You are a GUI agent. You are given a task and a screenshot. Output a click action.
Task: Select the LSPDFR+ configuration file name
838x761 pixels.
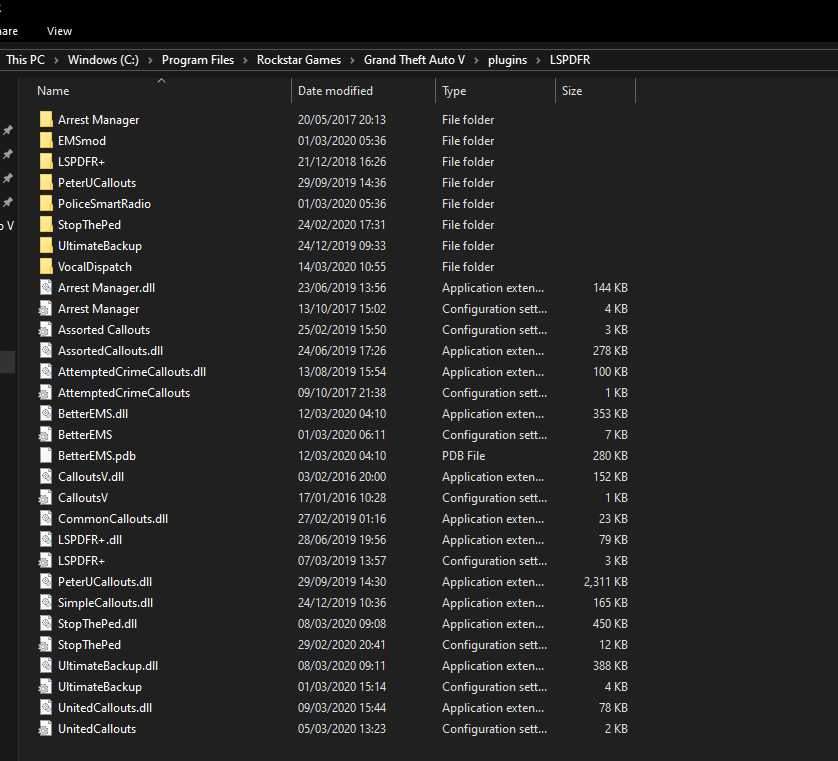[x=81, y=561]
